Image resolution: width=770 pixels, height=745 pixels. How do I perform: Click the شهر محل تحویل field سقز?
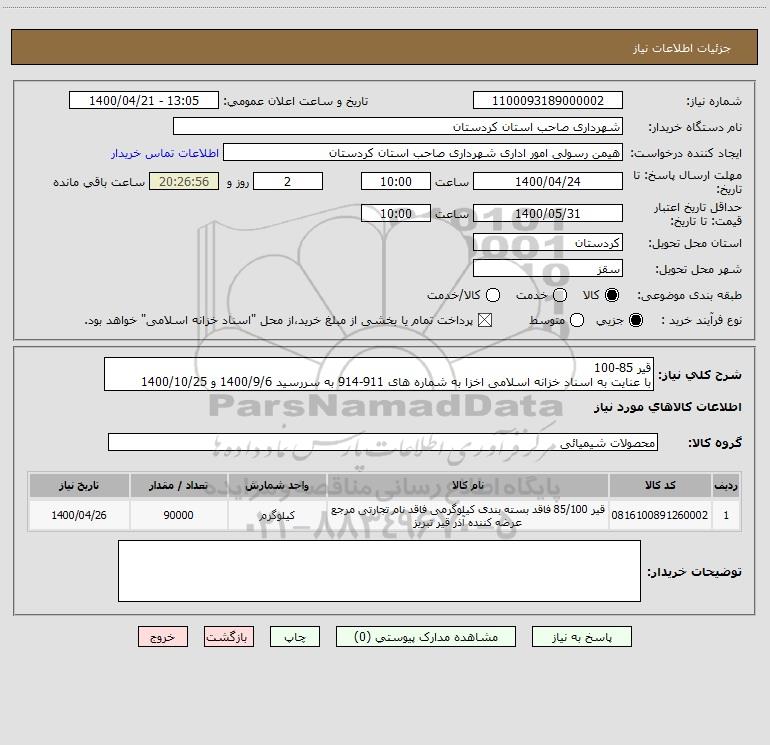click(x=548, y=269)
